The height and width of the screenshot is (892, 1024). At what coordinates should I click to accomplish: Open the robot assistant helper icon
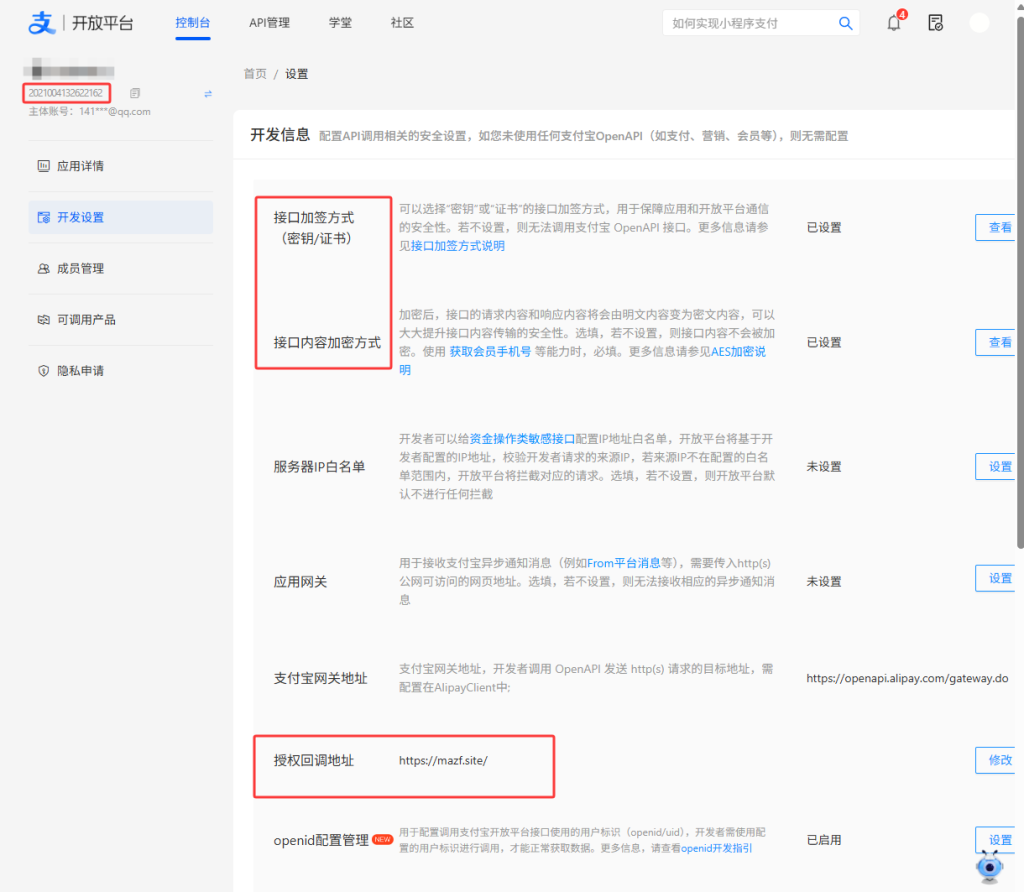[x=990, y=867]
